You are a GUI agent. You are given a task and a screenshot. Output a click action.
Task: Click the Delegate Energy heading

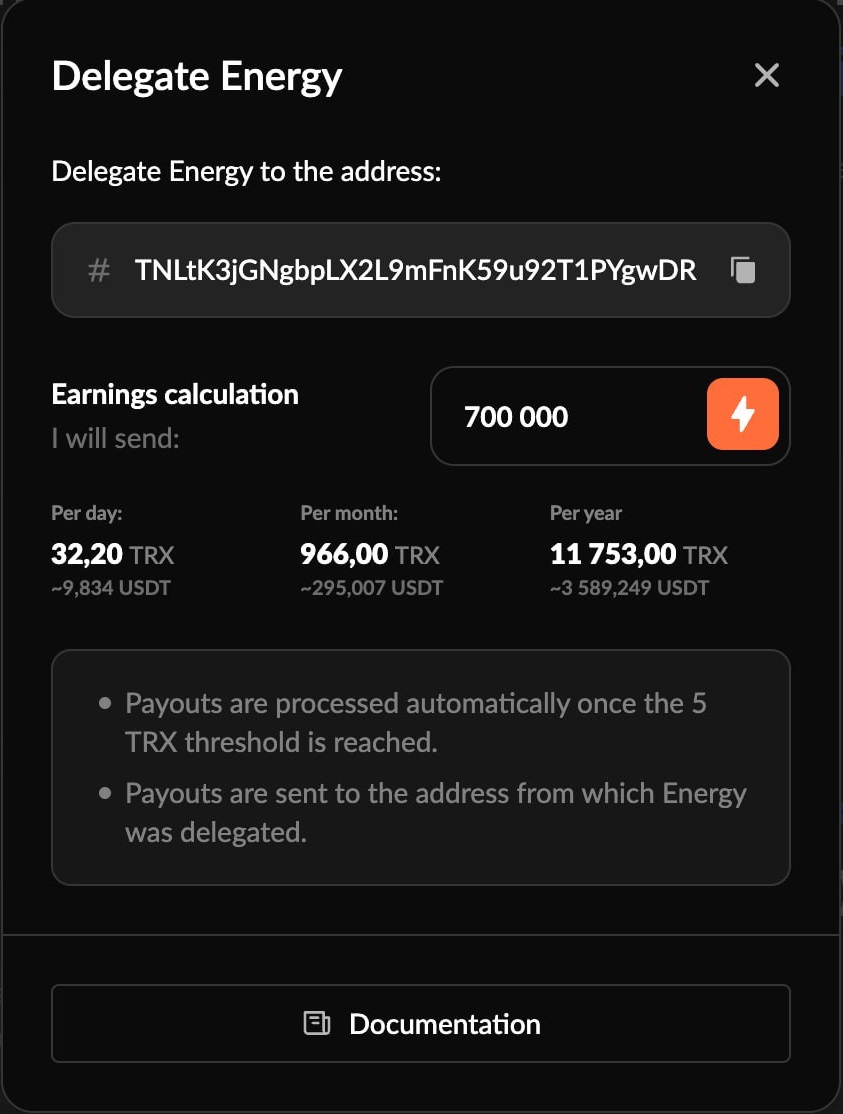[197, 77]
